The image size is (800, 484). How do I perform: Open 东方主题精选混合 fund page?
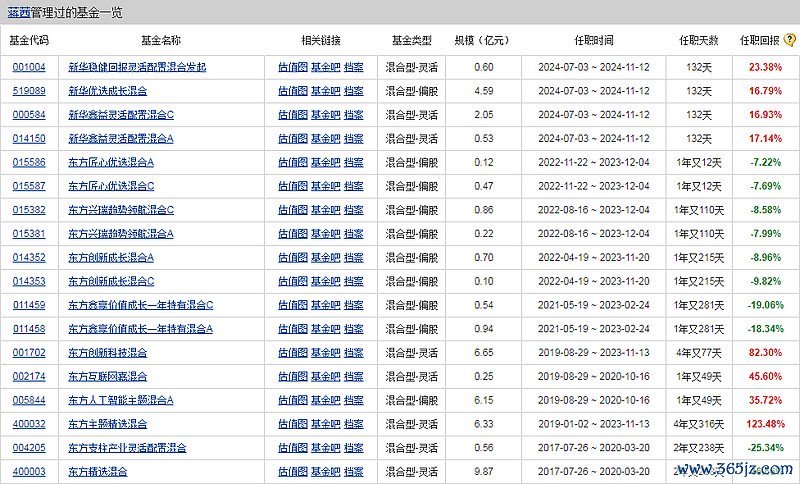(x=108, y=424)
